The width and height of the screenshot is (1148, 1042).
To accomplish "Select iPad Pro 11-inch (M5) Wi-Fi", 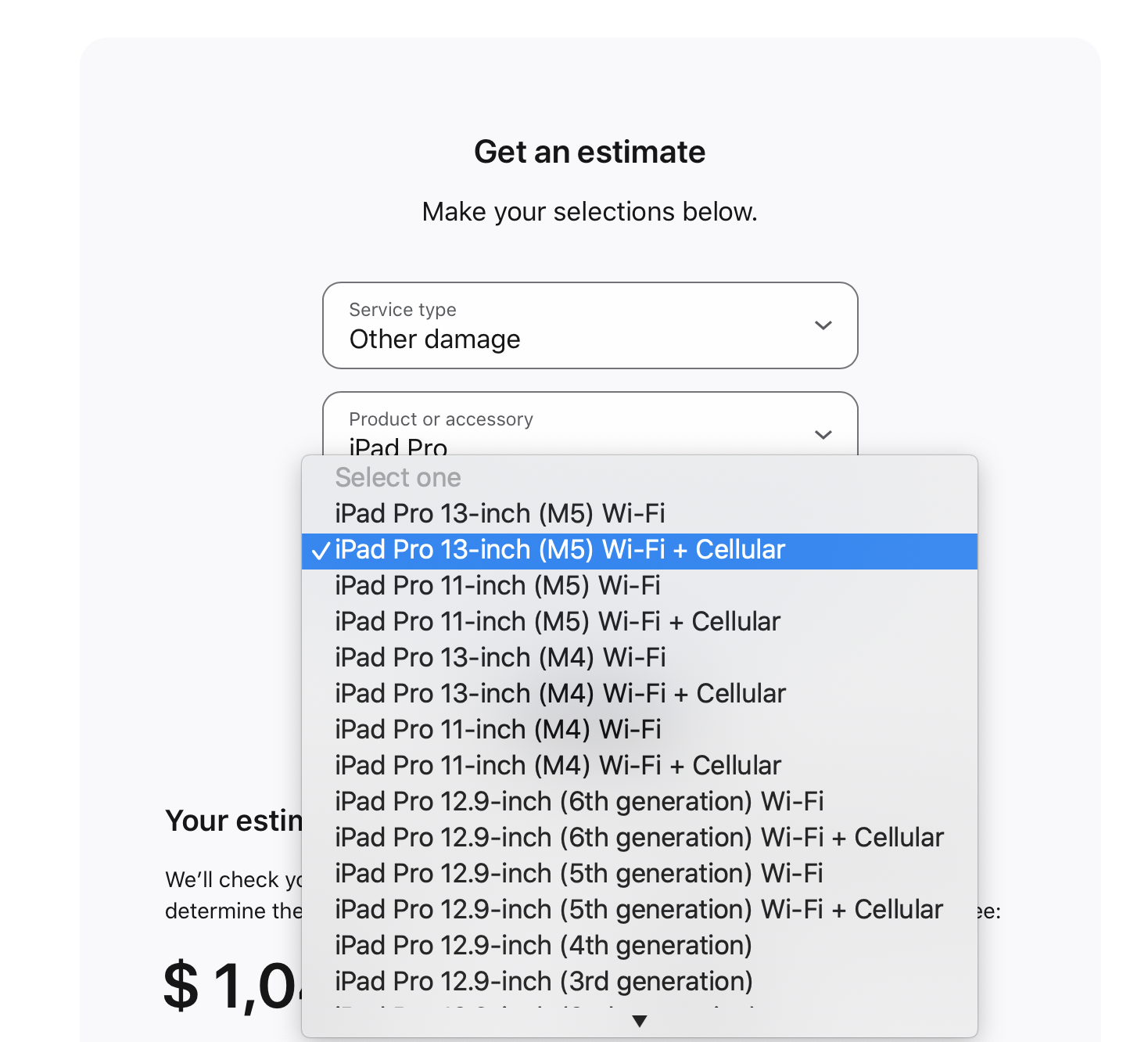I will point(498,586).
